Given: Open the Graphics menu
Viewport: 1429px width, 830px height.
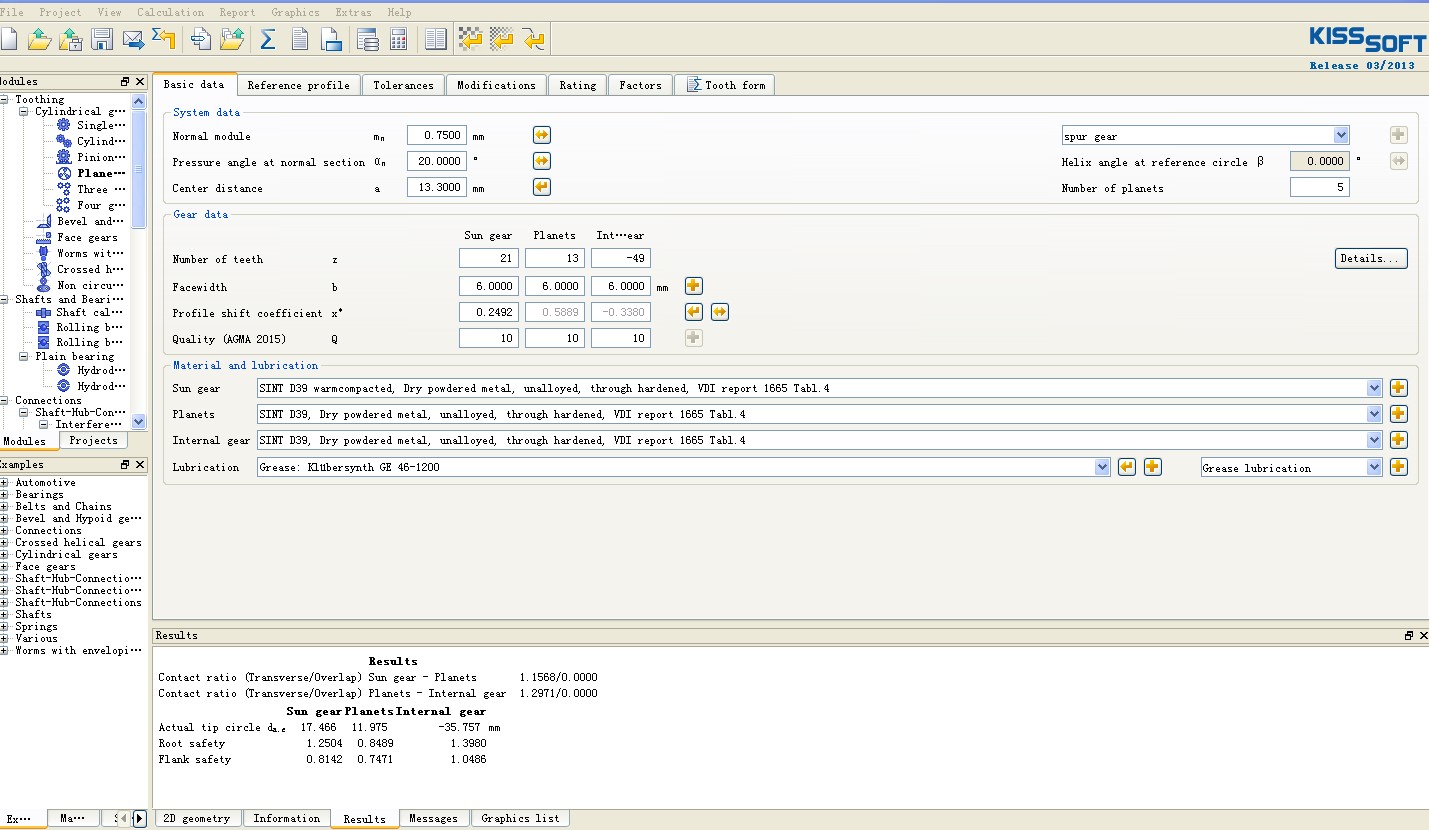Looking at the screenshot, I should [295, 12].
